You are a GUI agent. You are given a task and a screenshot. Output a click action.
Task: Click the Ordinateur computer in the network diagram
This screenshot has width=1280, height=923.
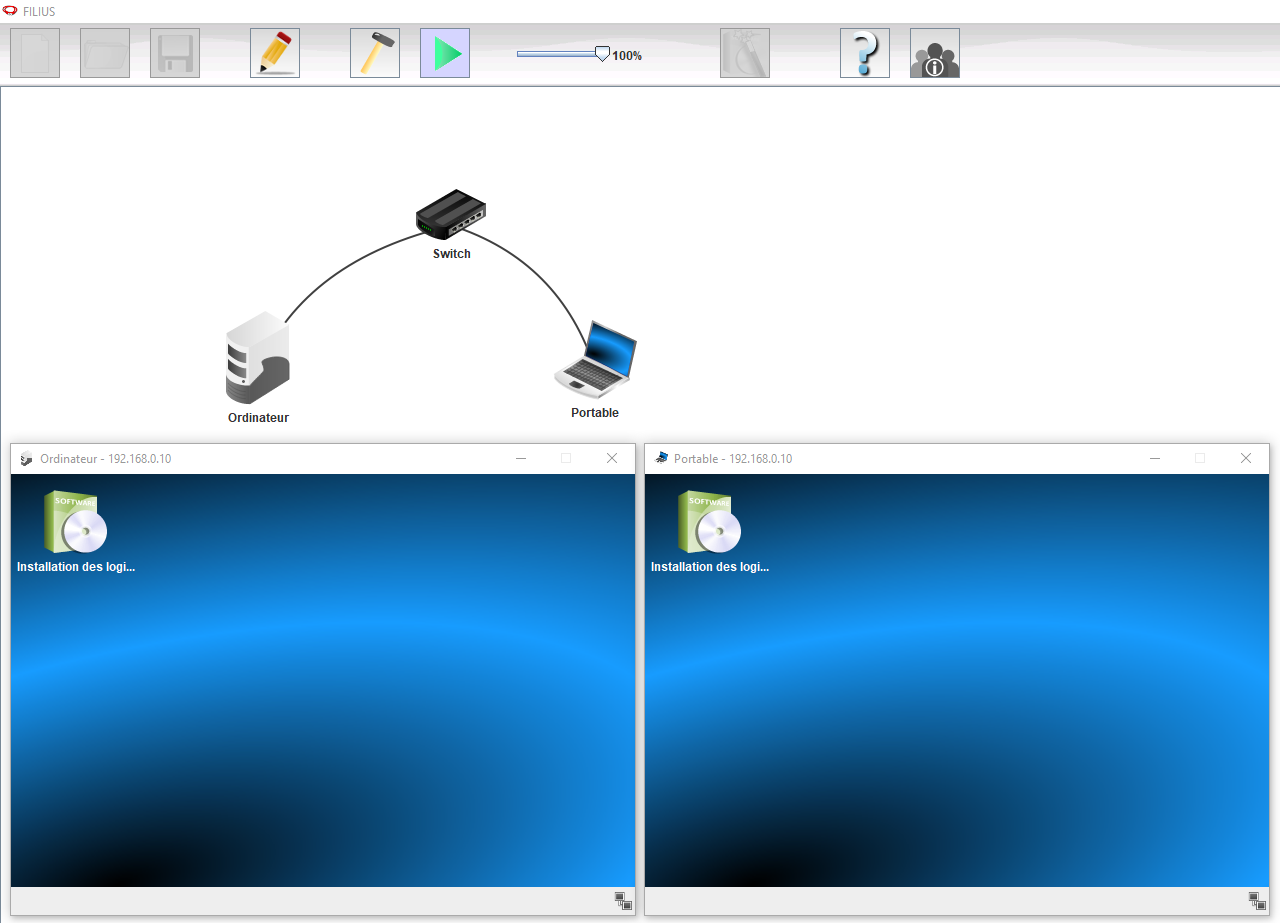[x=257, y=358]
